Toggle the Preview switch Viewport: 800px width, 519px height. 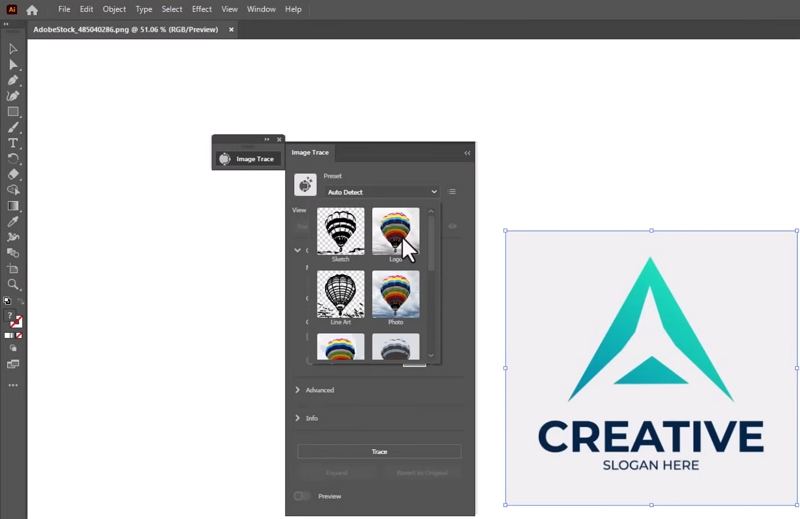click(301, 496)
